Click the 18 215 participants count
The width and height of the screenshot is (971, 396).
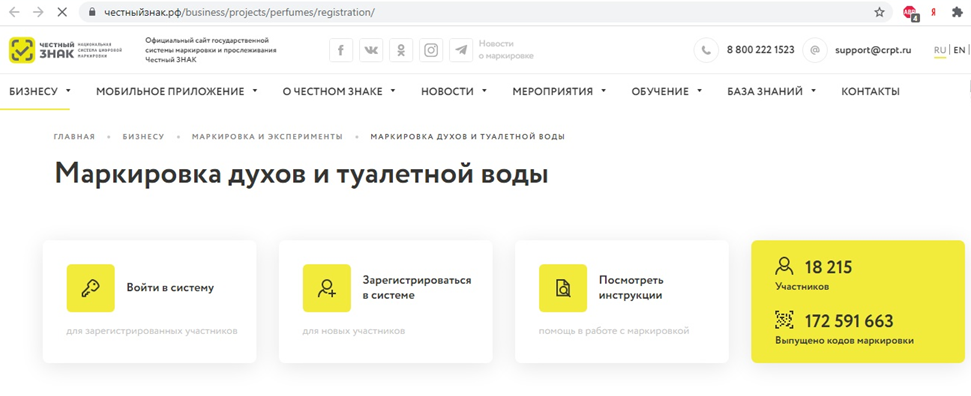click(x=829, y=268)
